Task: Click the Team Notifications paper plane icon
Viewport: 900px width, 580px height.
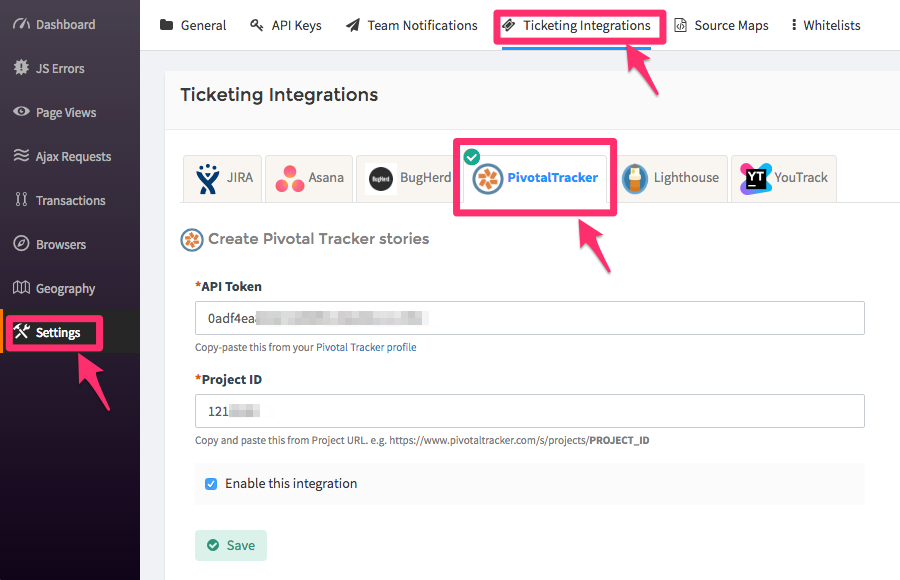Action: click(x=353, y=25)
